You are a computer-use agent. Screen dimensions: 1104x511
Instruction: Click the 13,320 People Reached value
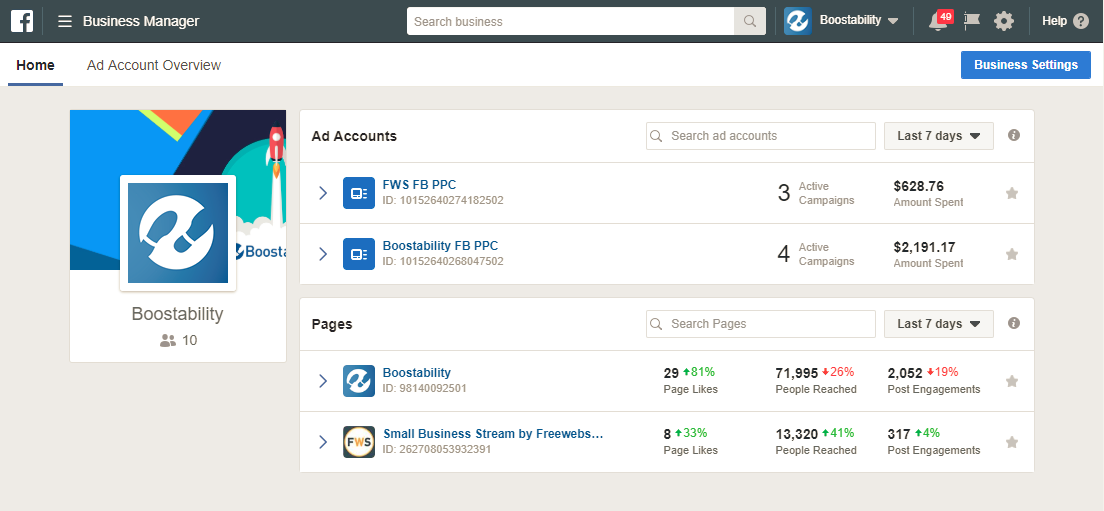(796, 434)
